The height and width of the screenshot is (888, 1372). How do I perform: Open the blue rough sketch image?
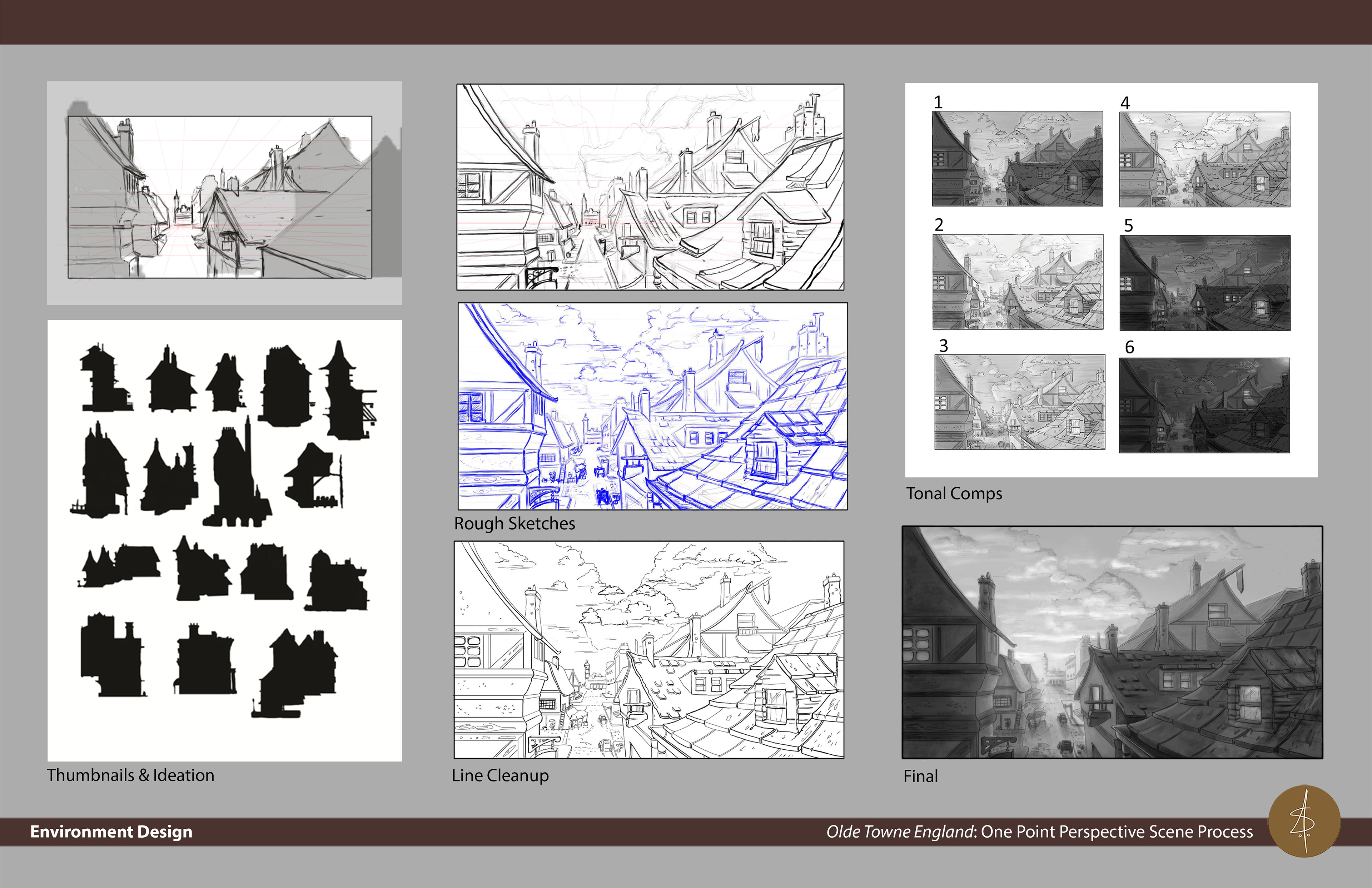coord(652,406)
